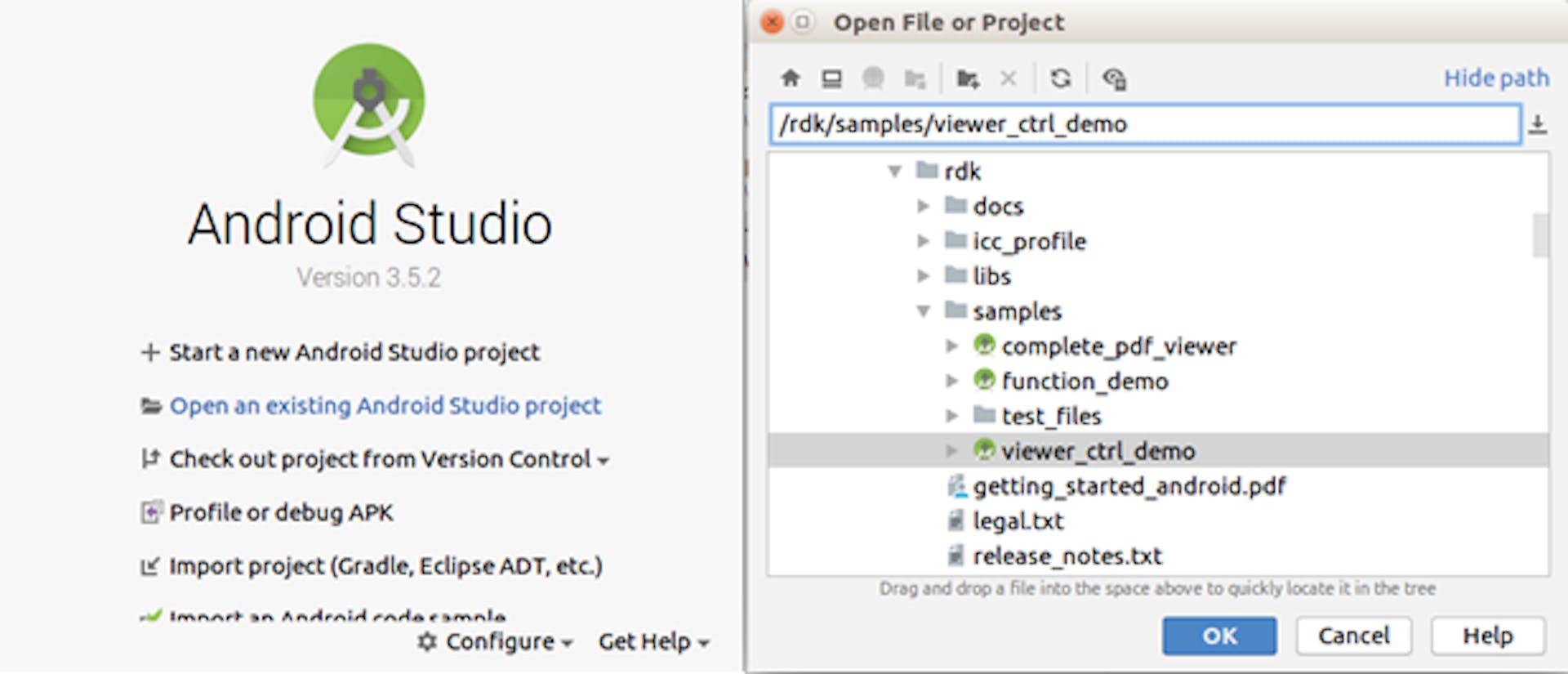1568x674 pixels.
Task: Open the Configure dropdown menu
Action: pyautogui.click(x=495, y=642)
